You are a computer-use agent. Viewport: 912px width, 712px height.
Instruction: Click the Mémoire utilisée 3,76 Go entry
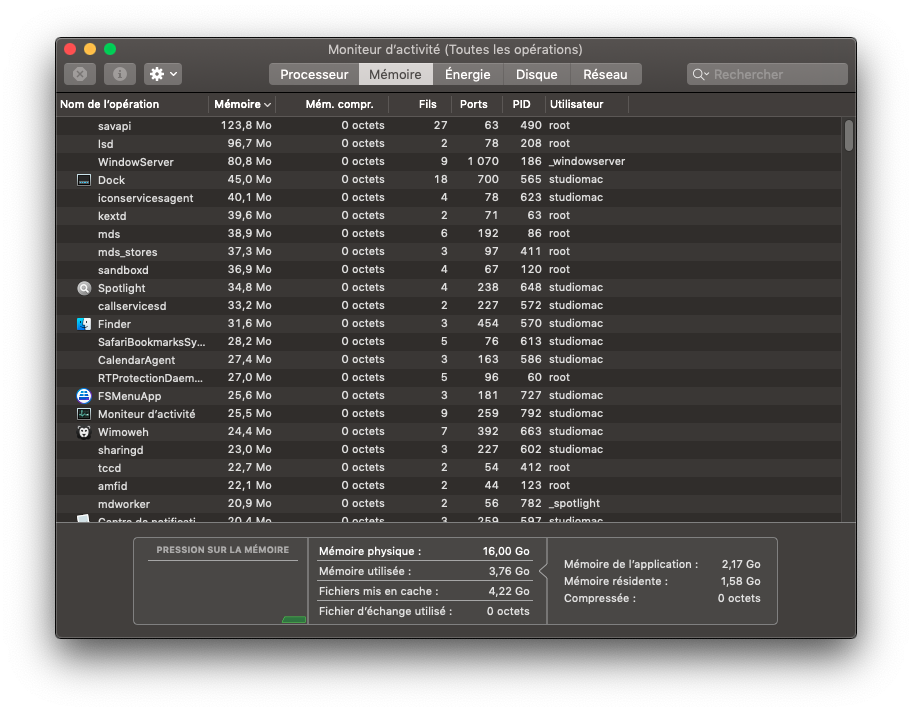(x=424, y=572)
